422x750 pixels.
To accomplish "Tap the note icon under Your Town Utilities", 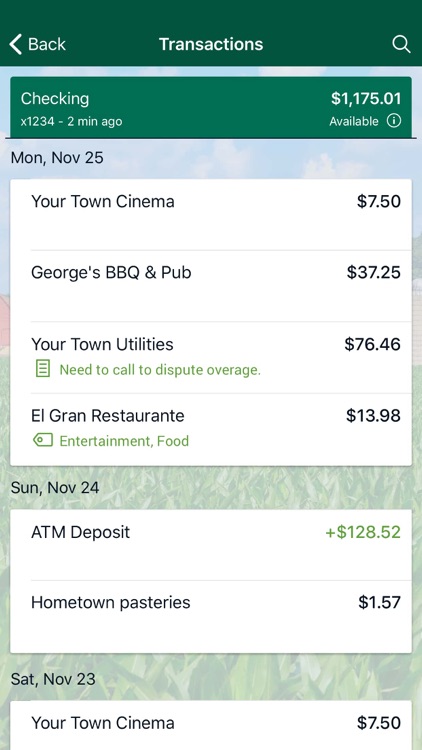I will tap(43, 369).
